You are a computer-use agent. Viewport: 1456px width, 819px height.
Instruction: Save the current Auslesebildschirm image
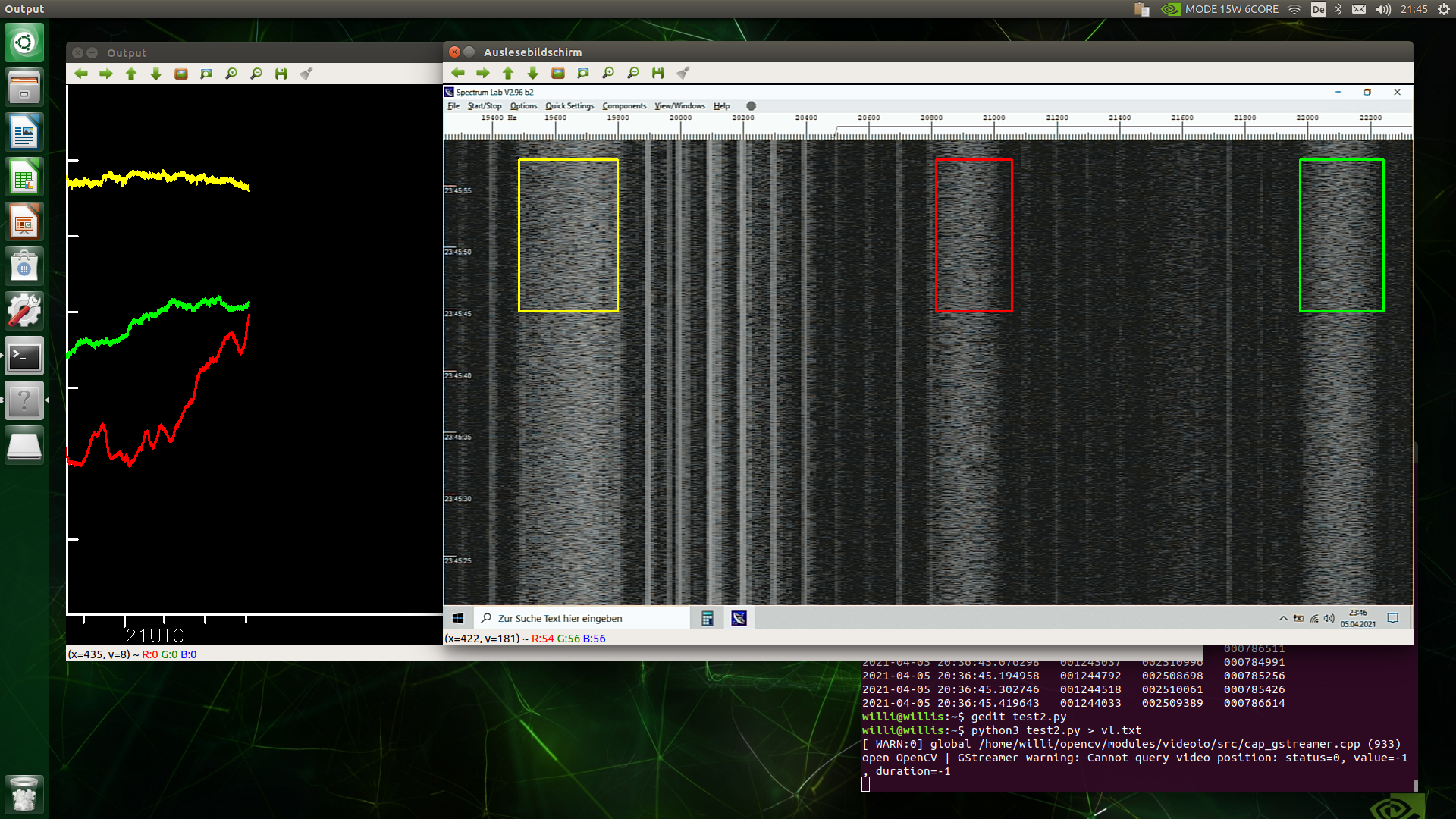point(658,73)
